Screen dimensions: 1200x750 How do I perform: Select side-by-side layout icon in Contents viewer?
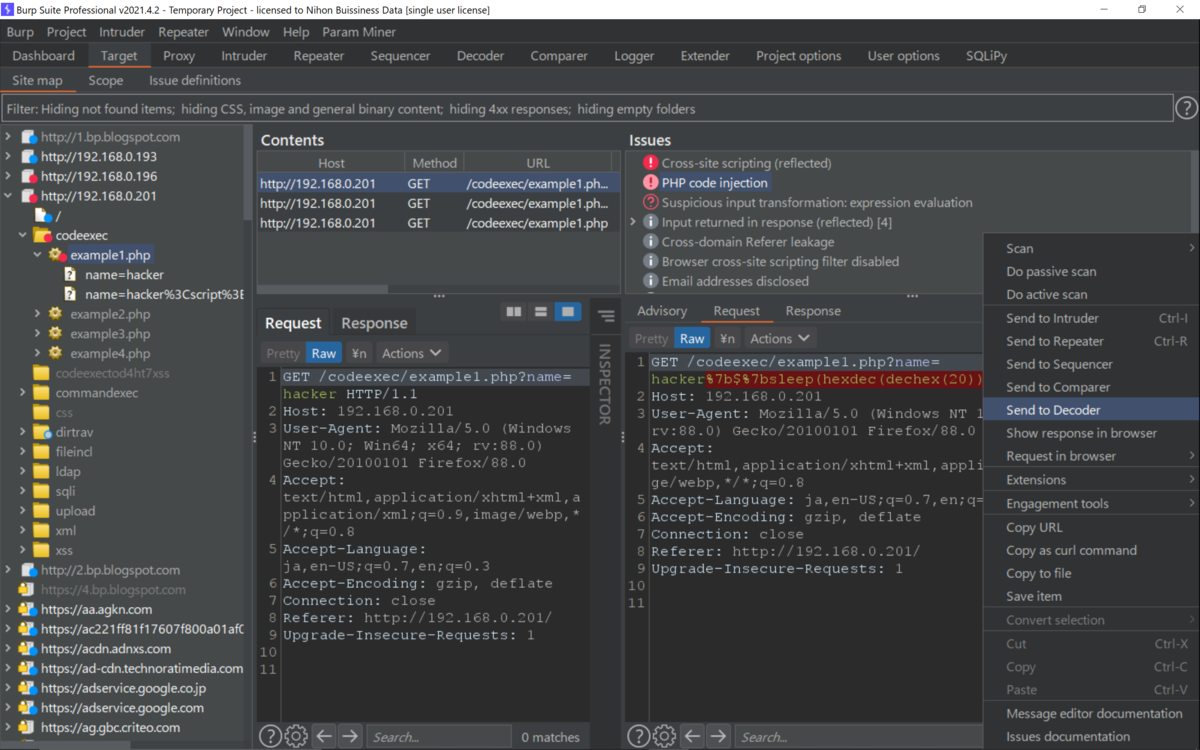click(514, 312)
